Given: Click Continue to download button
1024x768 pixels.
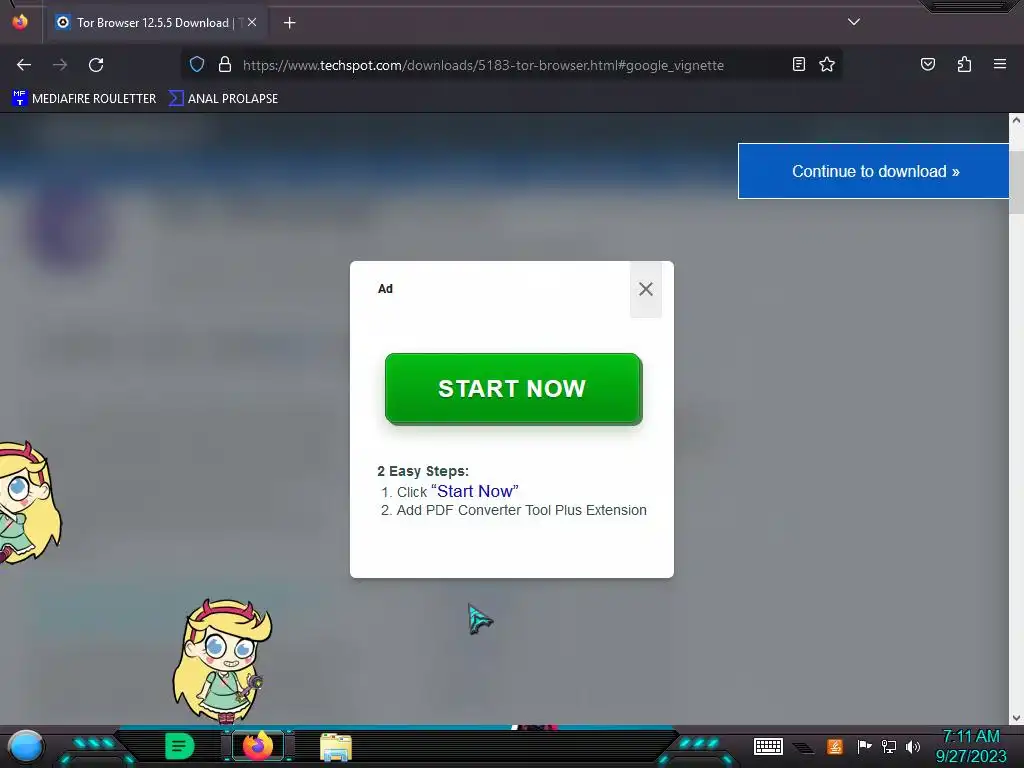Looking at the screenshot, I should (874, 171).
